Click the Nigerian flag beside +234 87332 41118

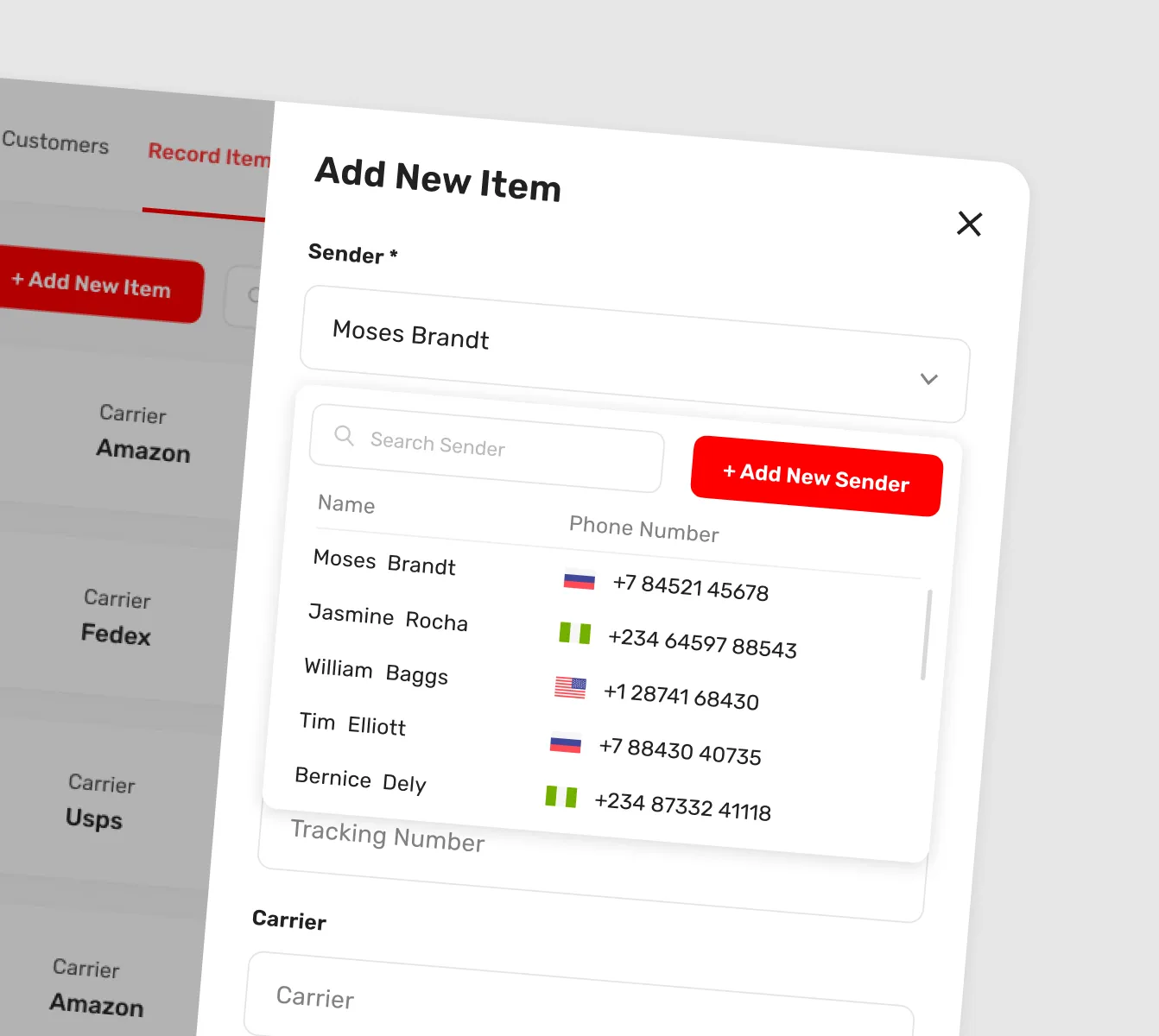(560, 796)
